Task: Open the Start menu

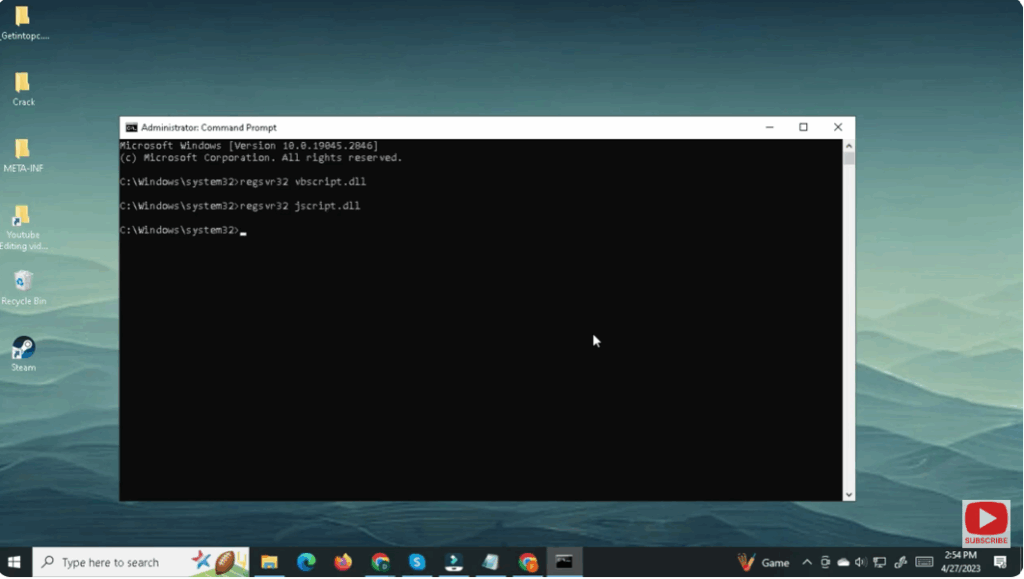Action: (13, 562)
